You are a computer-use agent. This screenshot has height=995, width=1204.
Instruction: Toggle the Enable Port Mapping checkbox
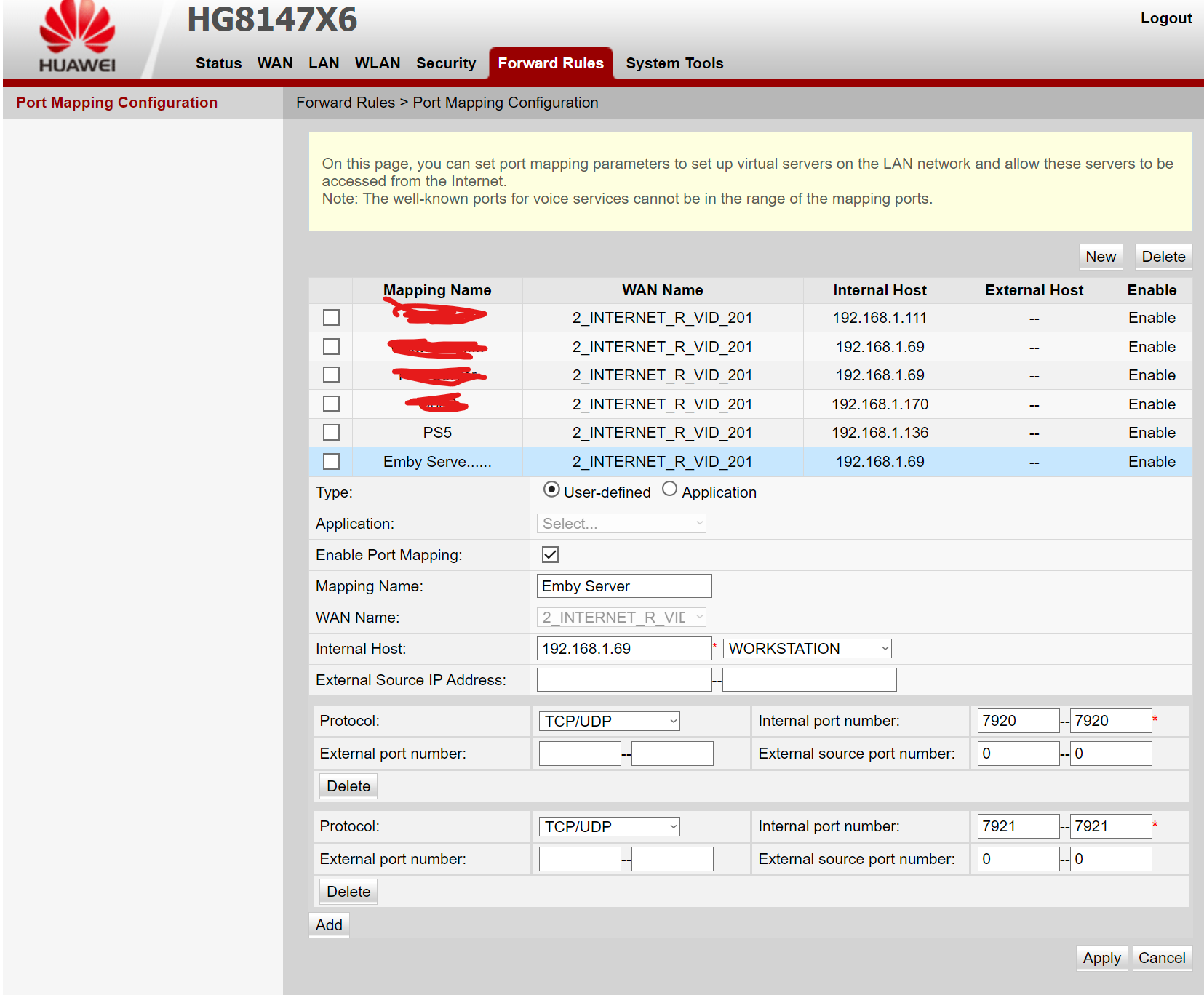pyautogui.click(x=550, y=554)
